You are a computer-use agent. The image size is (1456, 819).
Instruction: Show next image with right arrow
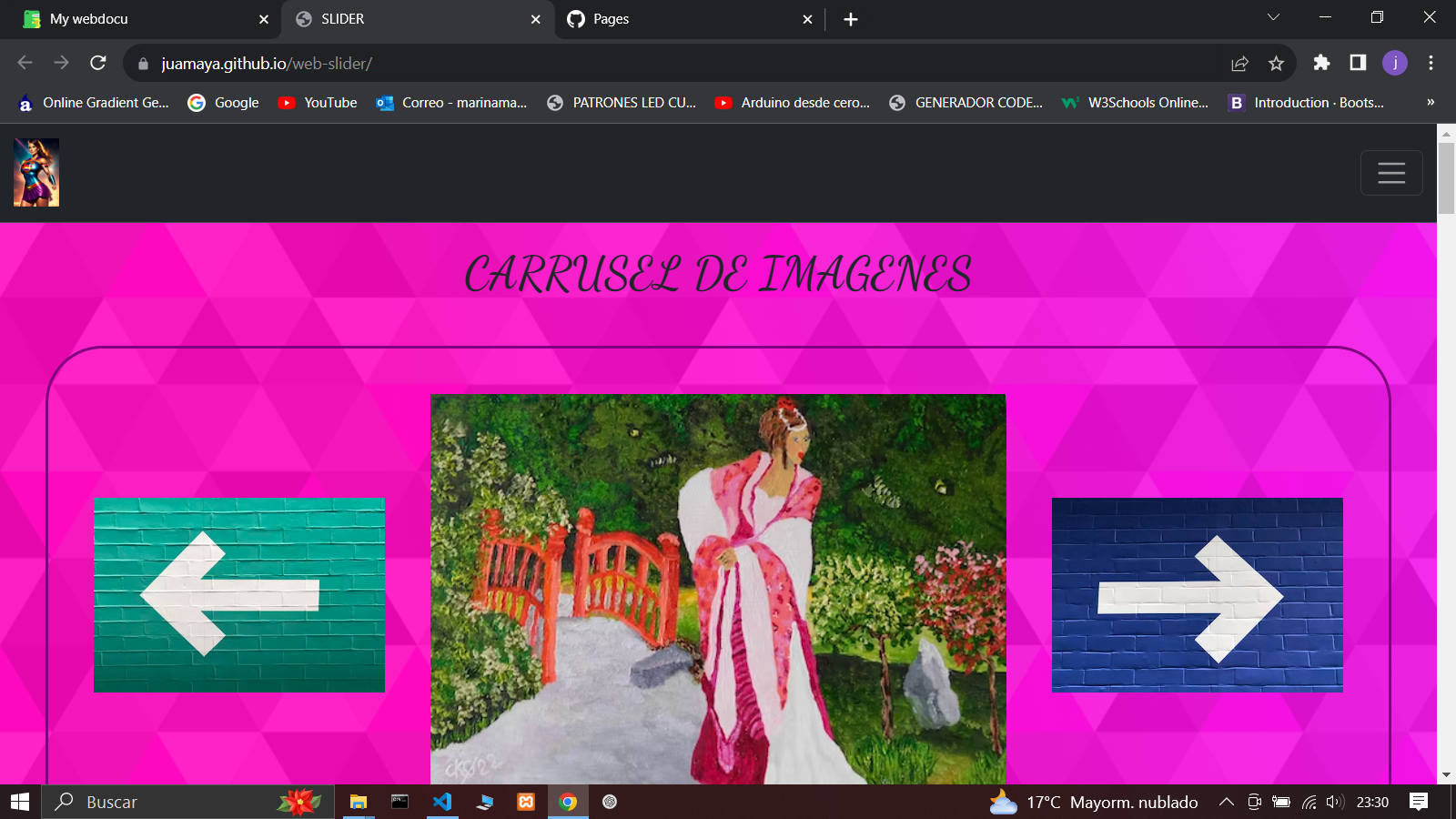[x=1198, y=595]
